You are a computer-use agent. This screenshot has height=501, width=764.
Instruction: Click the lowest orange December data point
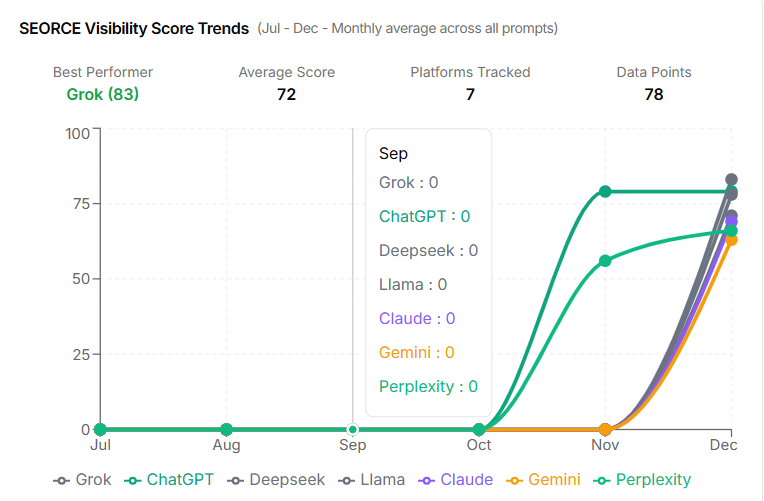click(731, 240)
